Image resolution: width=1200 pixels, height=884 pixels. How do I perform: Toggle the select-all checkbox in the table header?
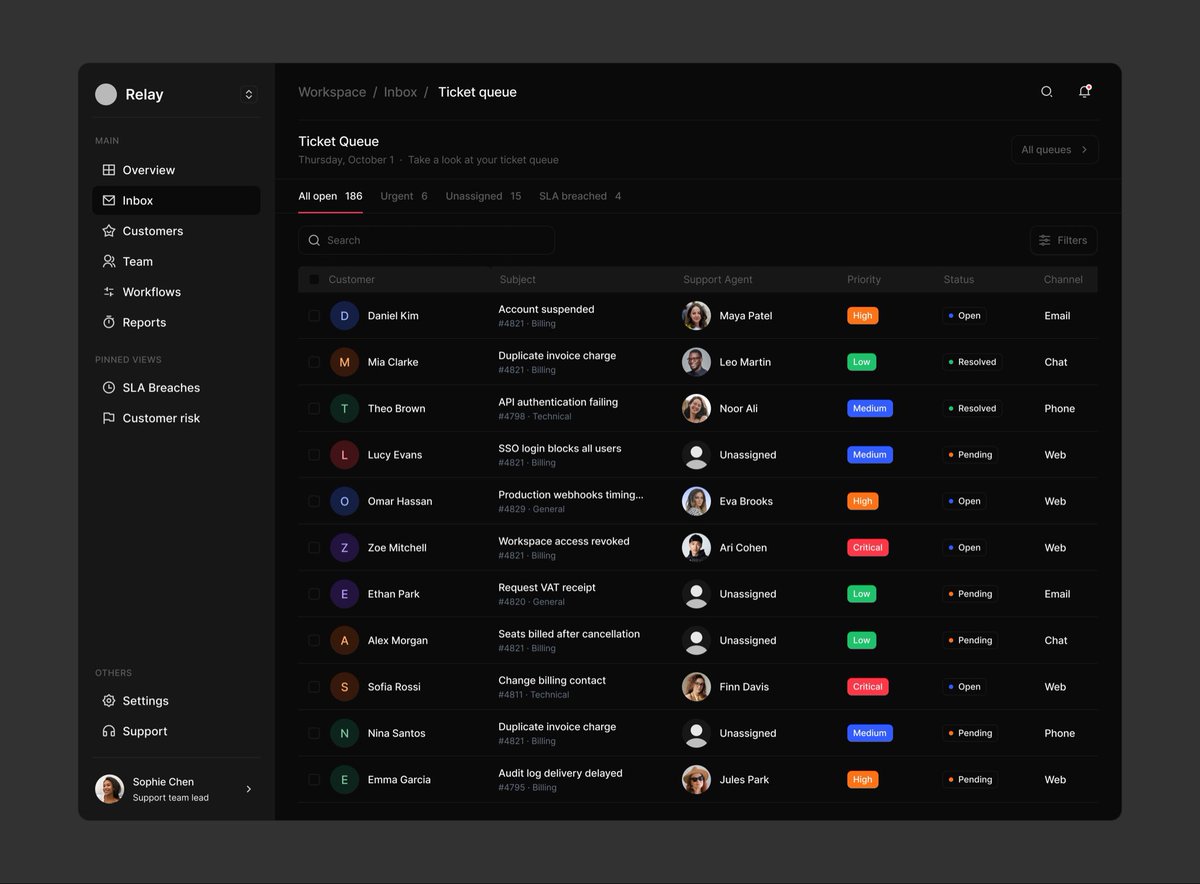[x=314, y=280]
